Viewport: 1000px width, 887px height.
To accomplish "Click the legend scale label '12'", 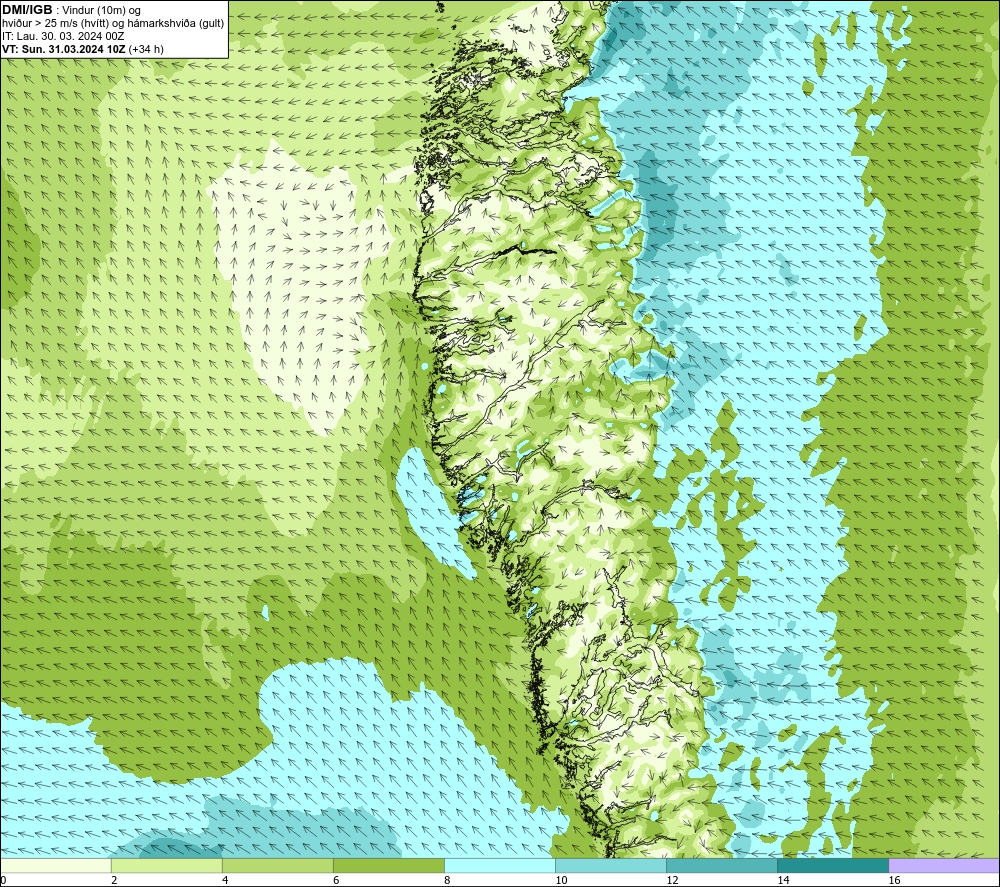I will (x=672, y=881).
